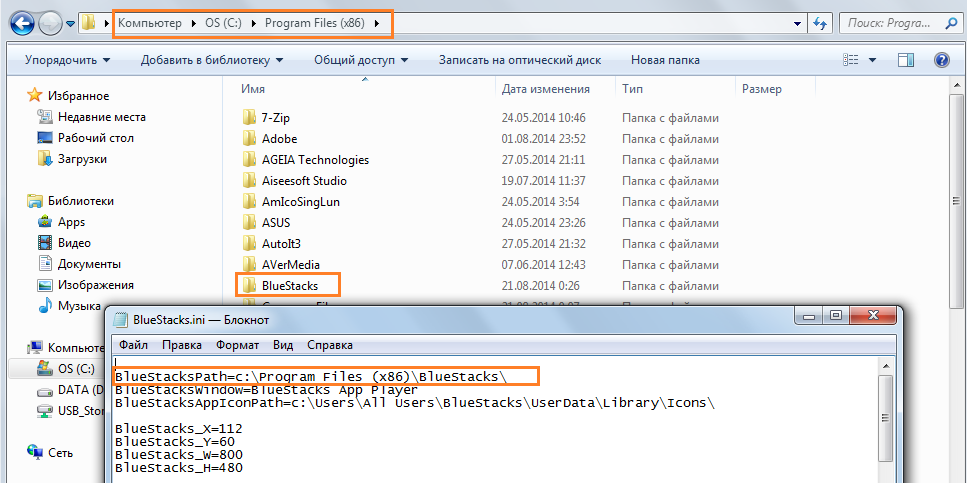Open the Файл menu in Notepad
This screenshot has width=967, height=483.
pyautogui.click(x=133, y=345)
